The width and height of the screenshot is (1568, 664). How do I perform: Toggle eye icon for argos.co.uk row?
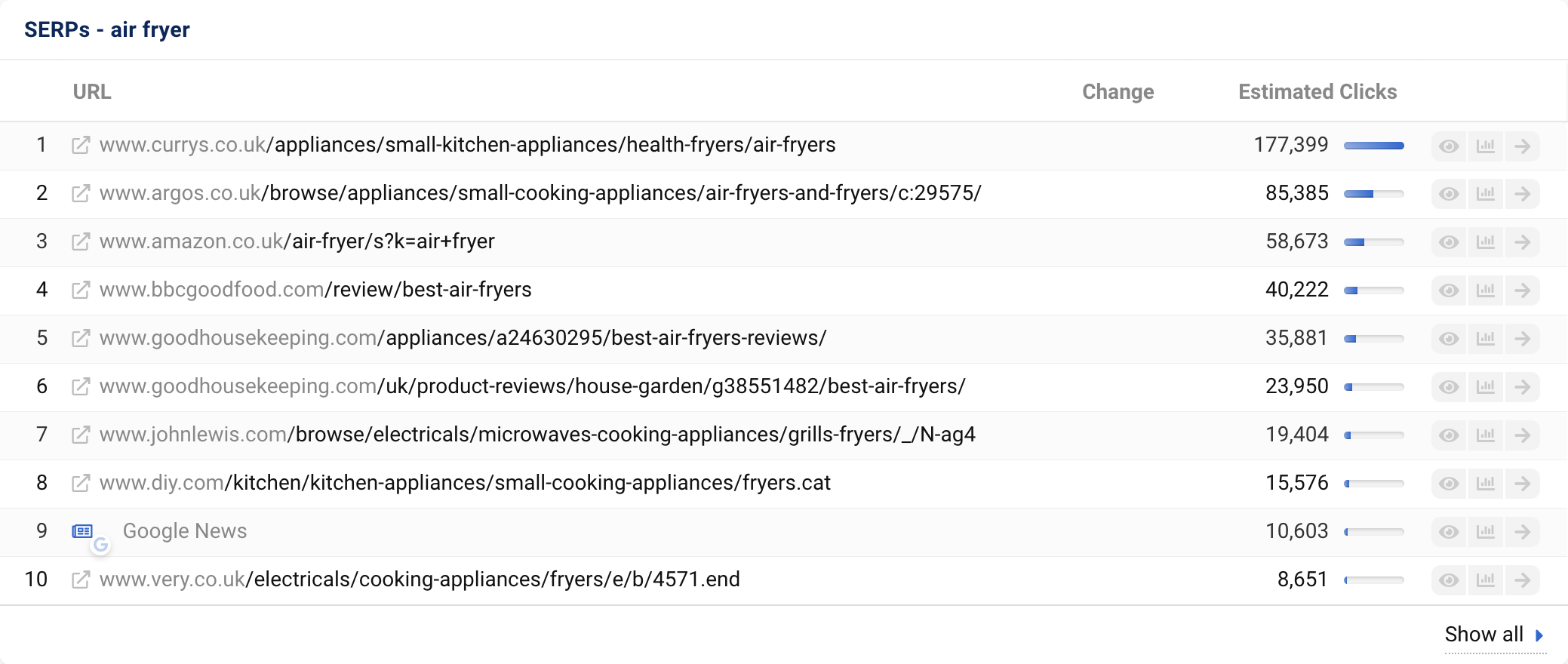pos(1449,194)
